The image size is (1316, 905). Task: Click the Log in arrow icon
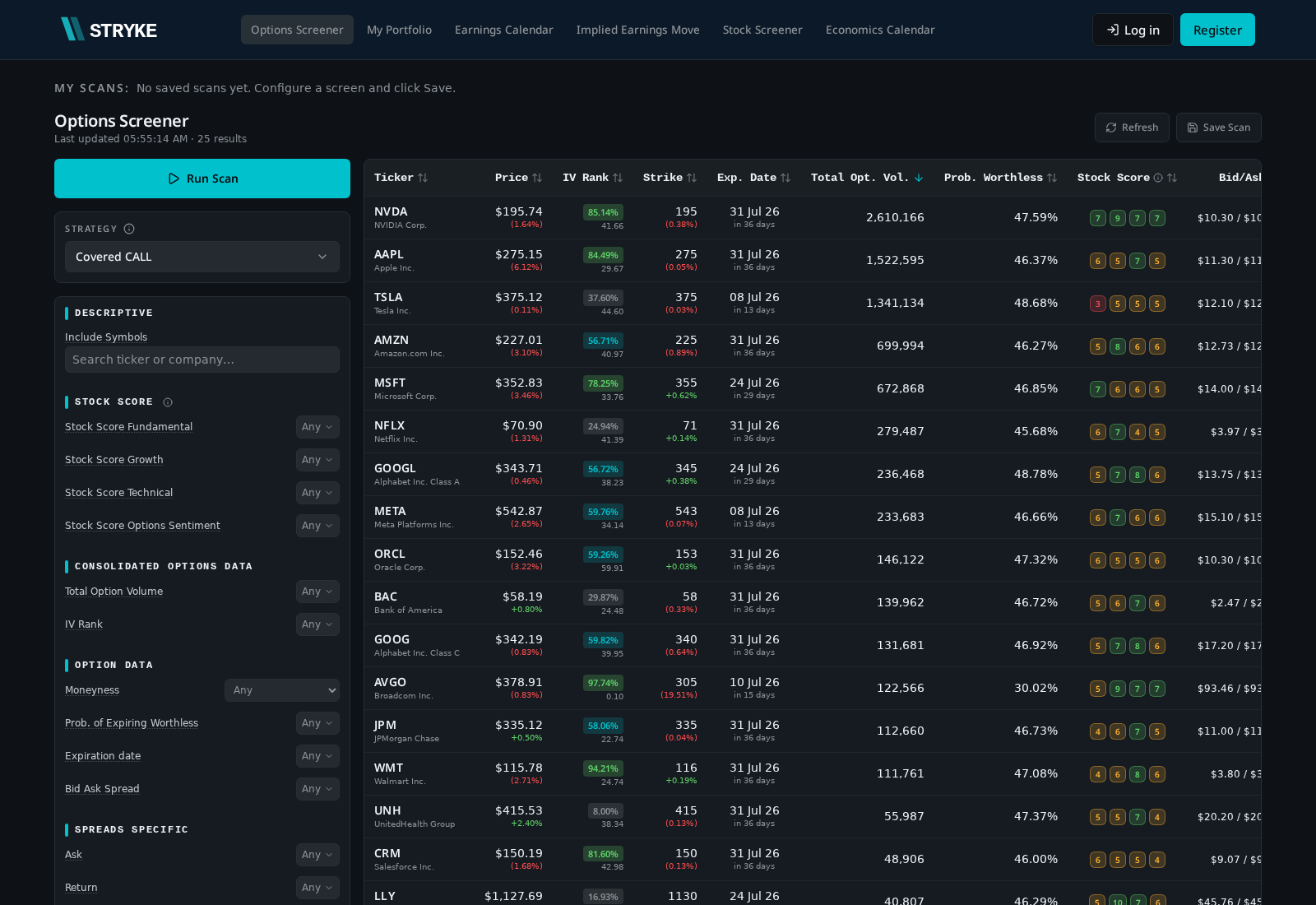coord(1113,30)
